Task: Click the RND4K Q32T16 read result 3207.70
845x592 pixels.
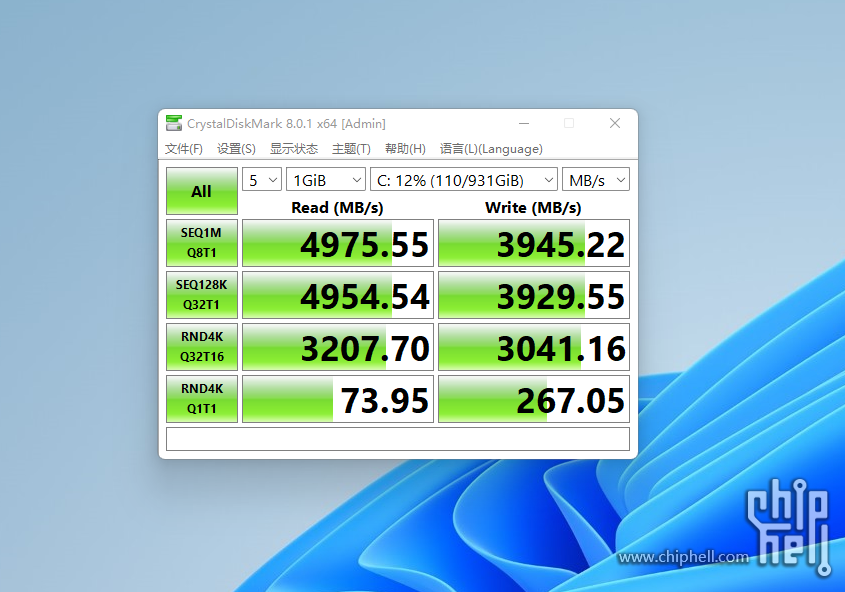Action: 338,347
